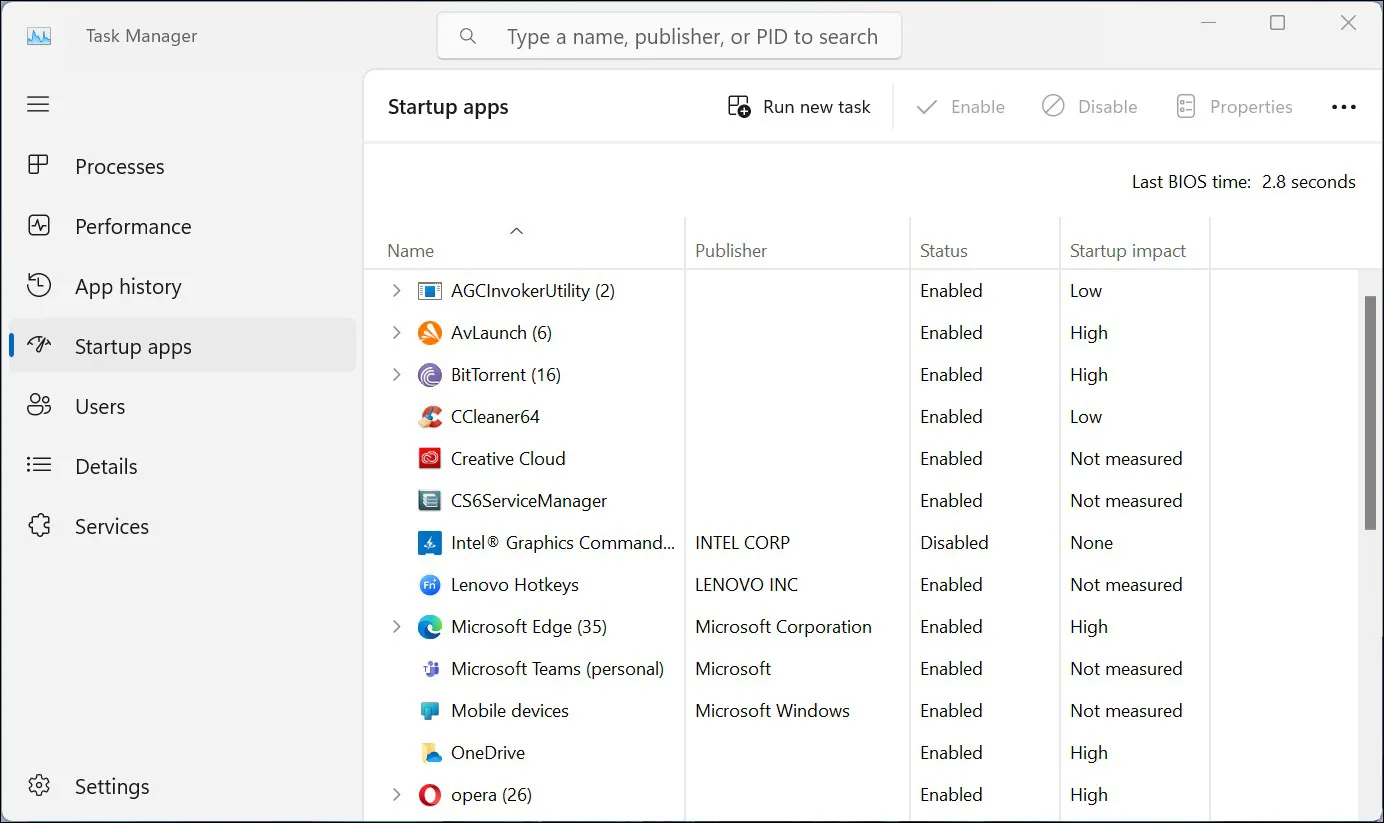The height and width of the screenshot is (823, 1384).
Task: Click the Properties button
Action: tap(1234, 106)
